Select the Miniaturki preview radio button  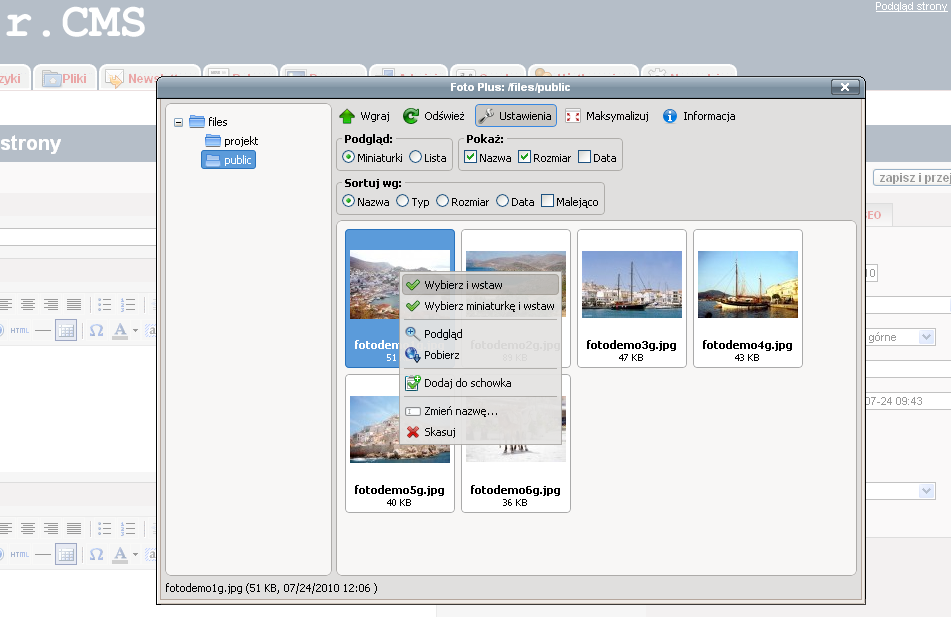[348, 157]
